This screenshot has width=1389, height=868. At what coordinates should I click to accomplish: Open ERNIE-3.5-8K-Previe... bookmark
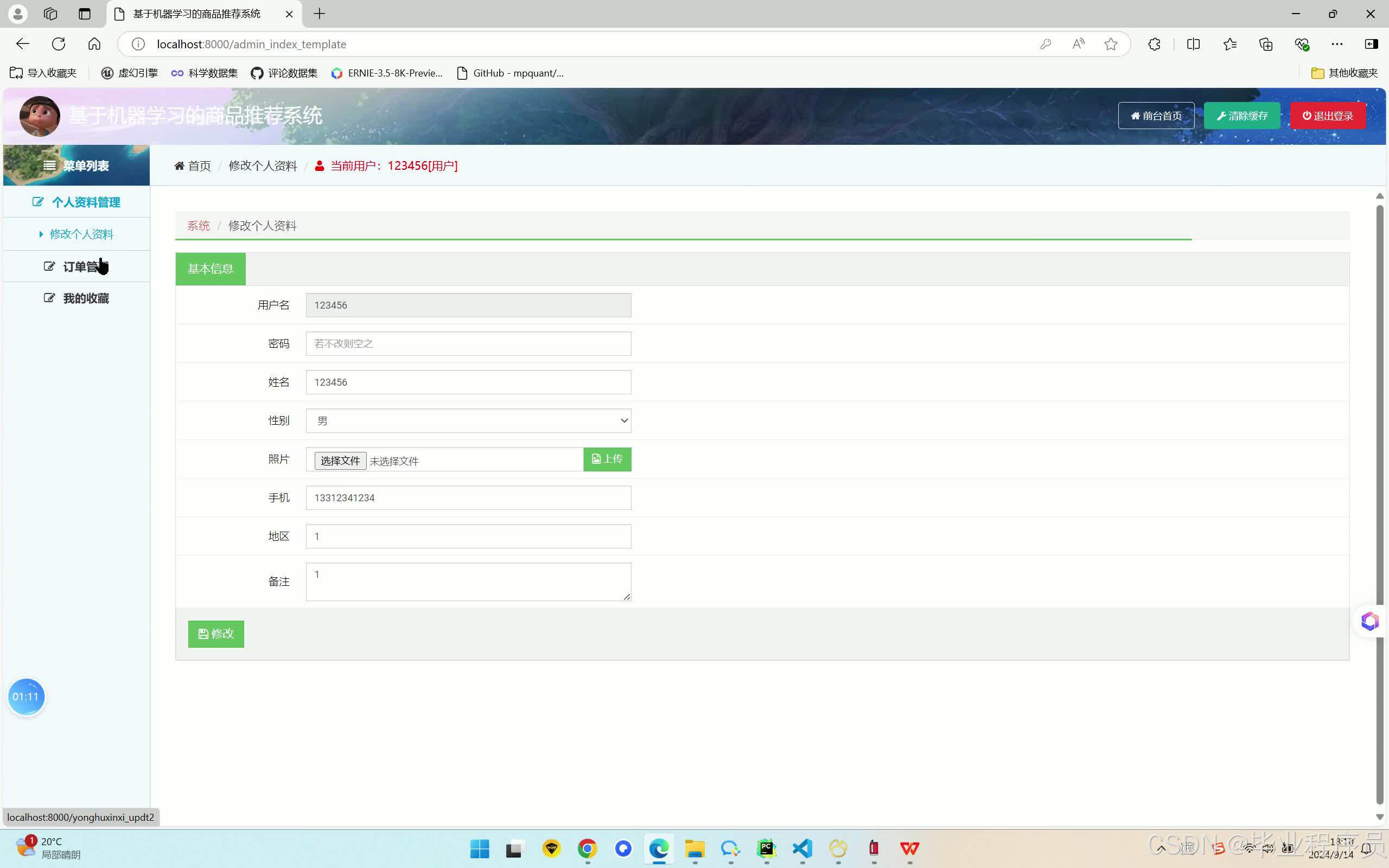[387, 73]
